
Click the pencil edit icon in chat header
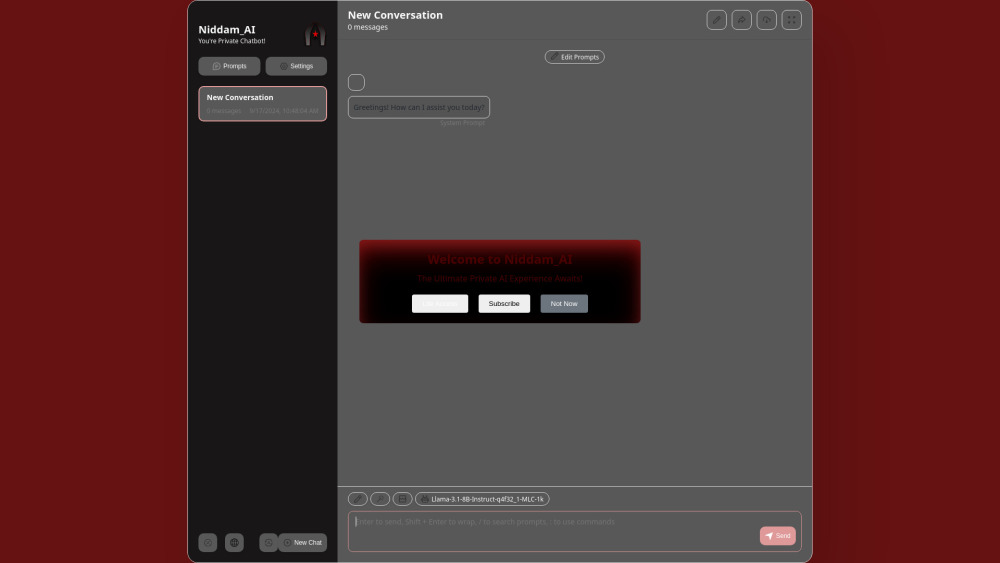716,20
